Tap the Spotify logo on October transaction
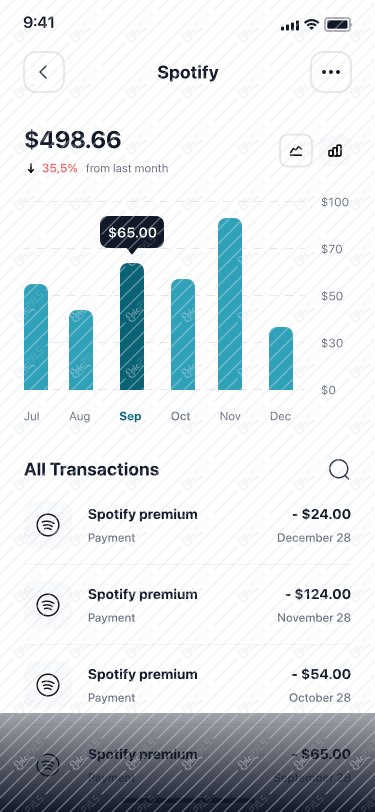 pyautogui.click(x=48, y=685)
